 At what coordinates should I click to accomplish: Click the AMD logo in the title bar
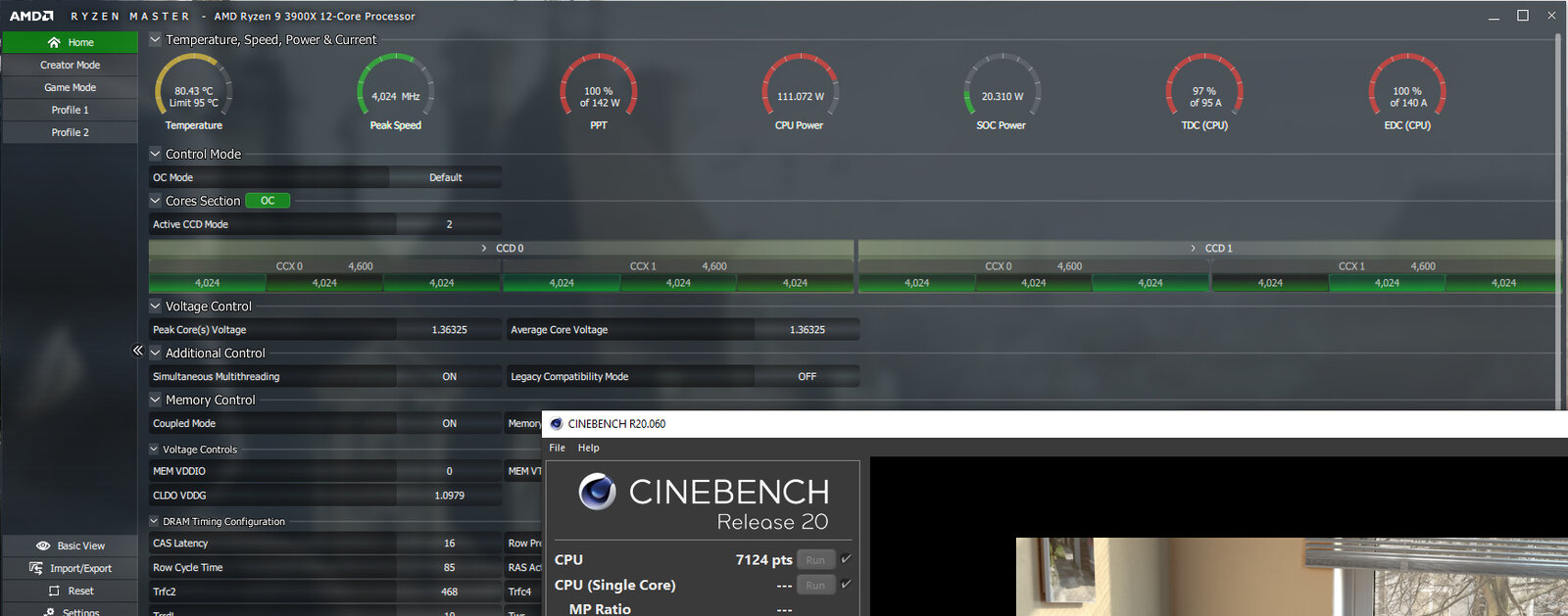(31, 16)
